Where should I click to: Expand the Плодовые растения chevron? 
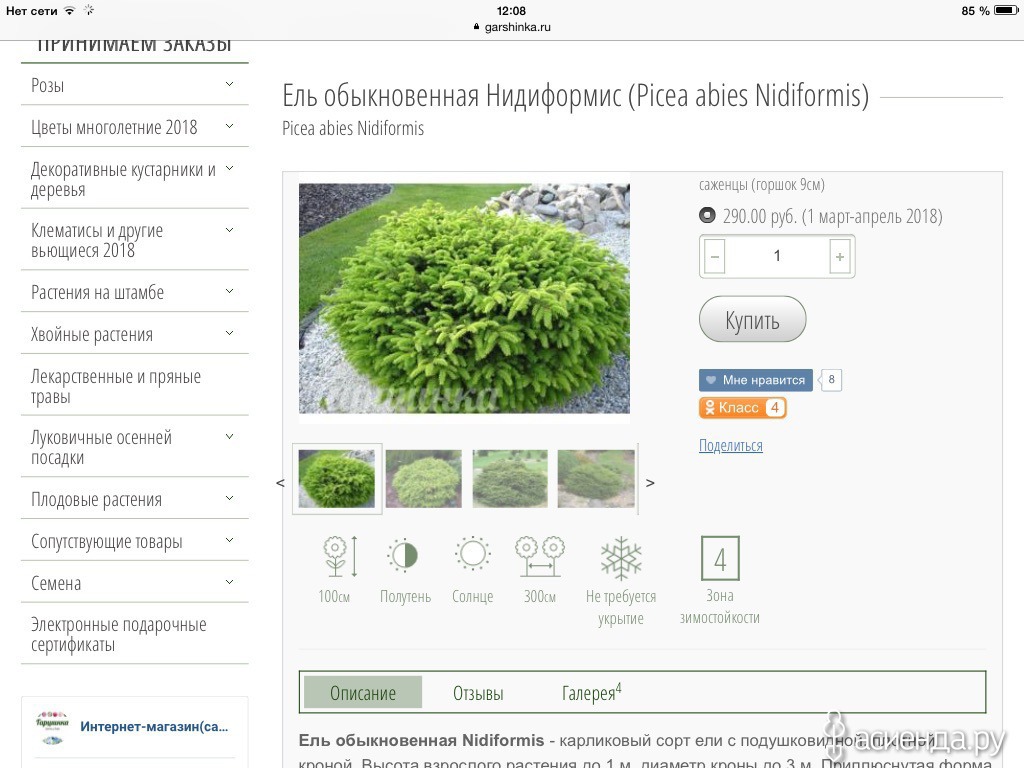[x=229, y=498]
